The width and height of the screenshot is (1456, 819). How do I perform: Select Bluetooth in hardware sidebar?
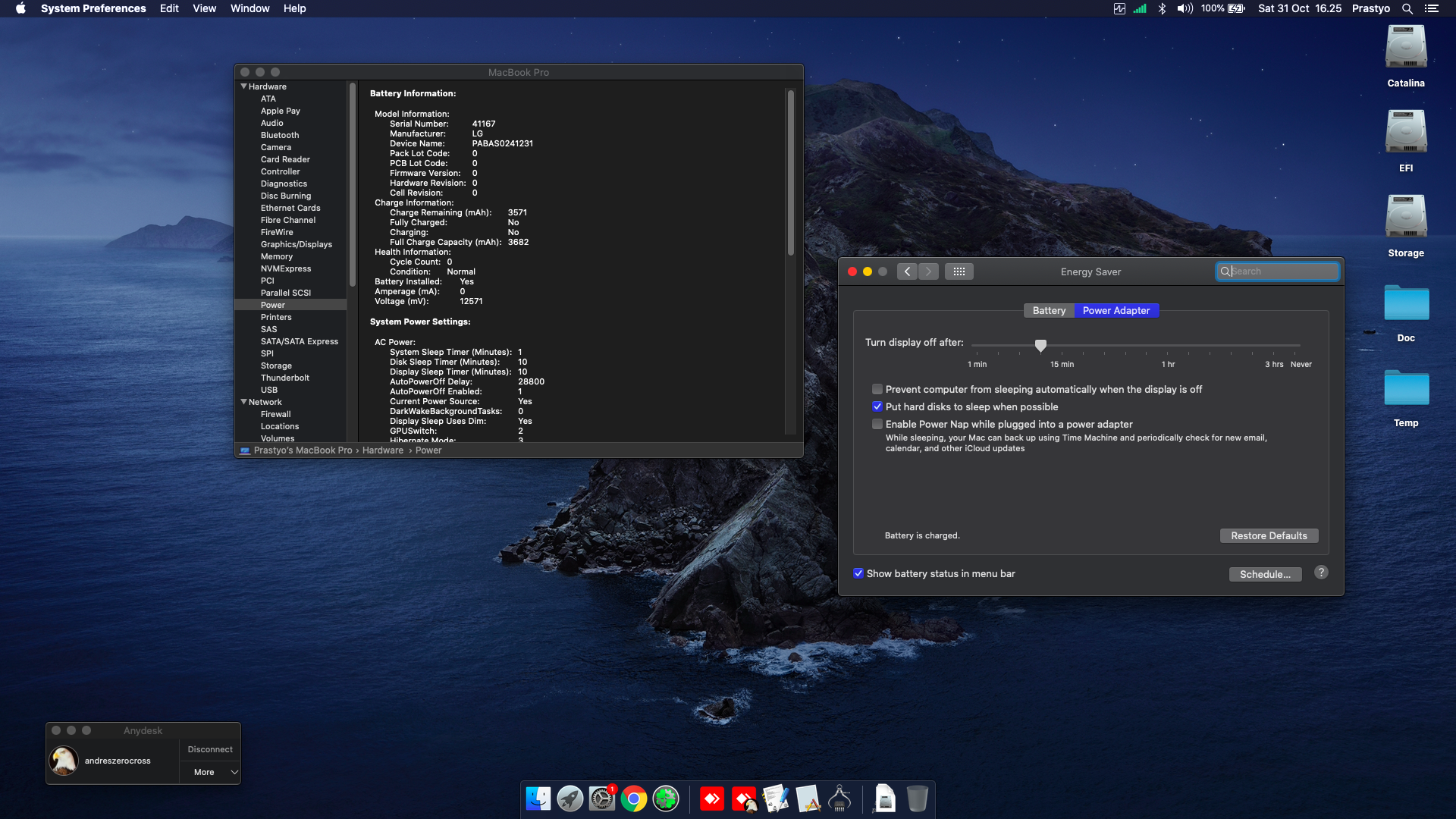[280, 135]
